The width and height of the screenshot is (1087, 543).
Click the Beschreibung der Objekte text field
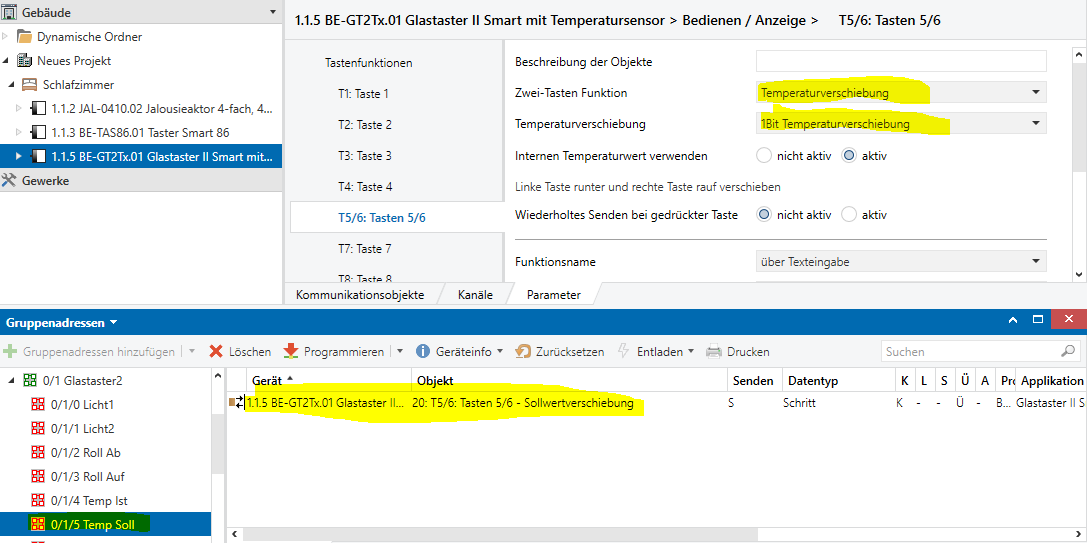901,62
